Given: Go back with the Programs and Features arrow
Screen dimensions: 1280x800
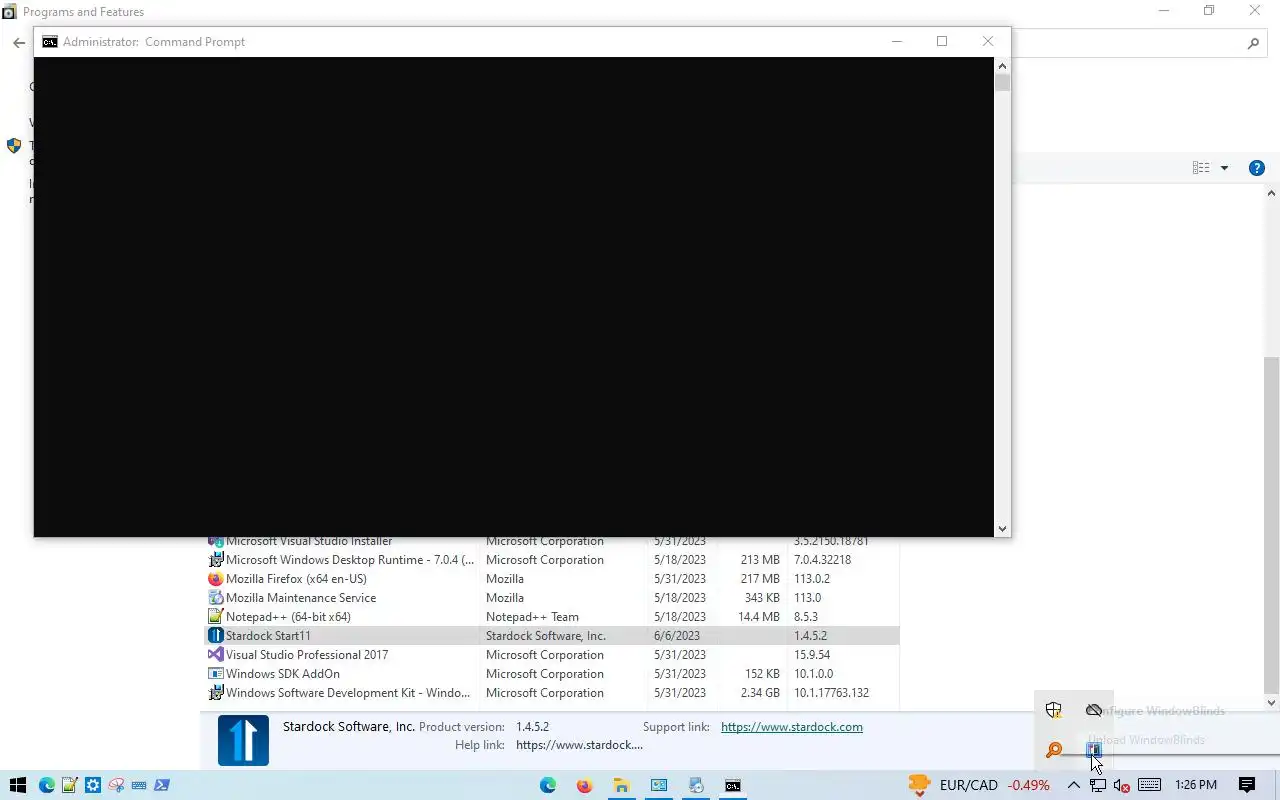Looking at the screenshot, I should (19, 43).
